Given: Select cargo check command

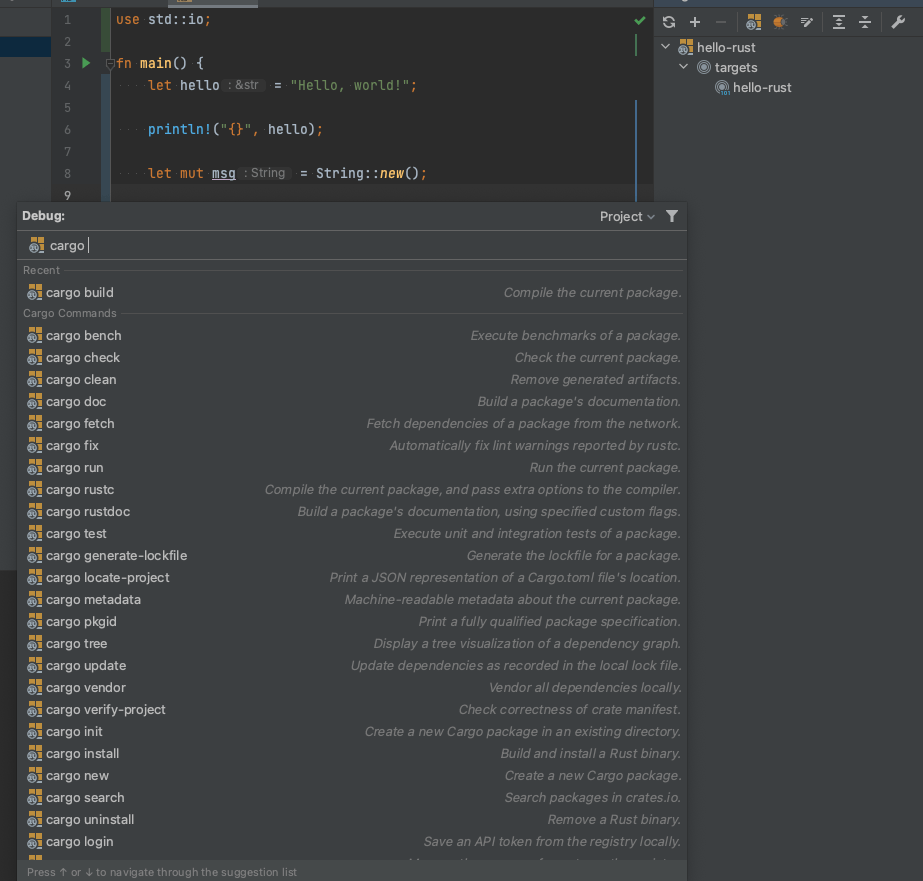Looking at the screenshot, I should 352,358.
